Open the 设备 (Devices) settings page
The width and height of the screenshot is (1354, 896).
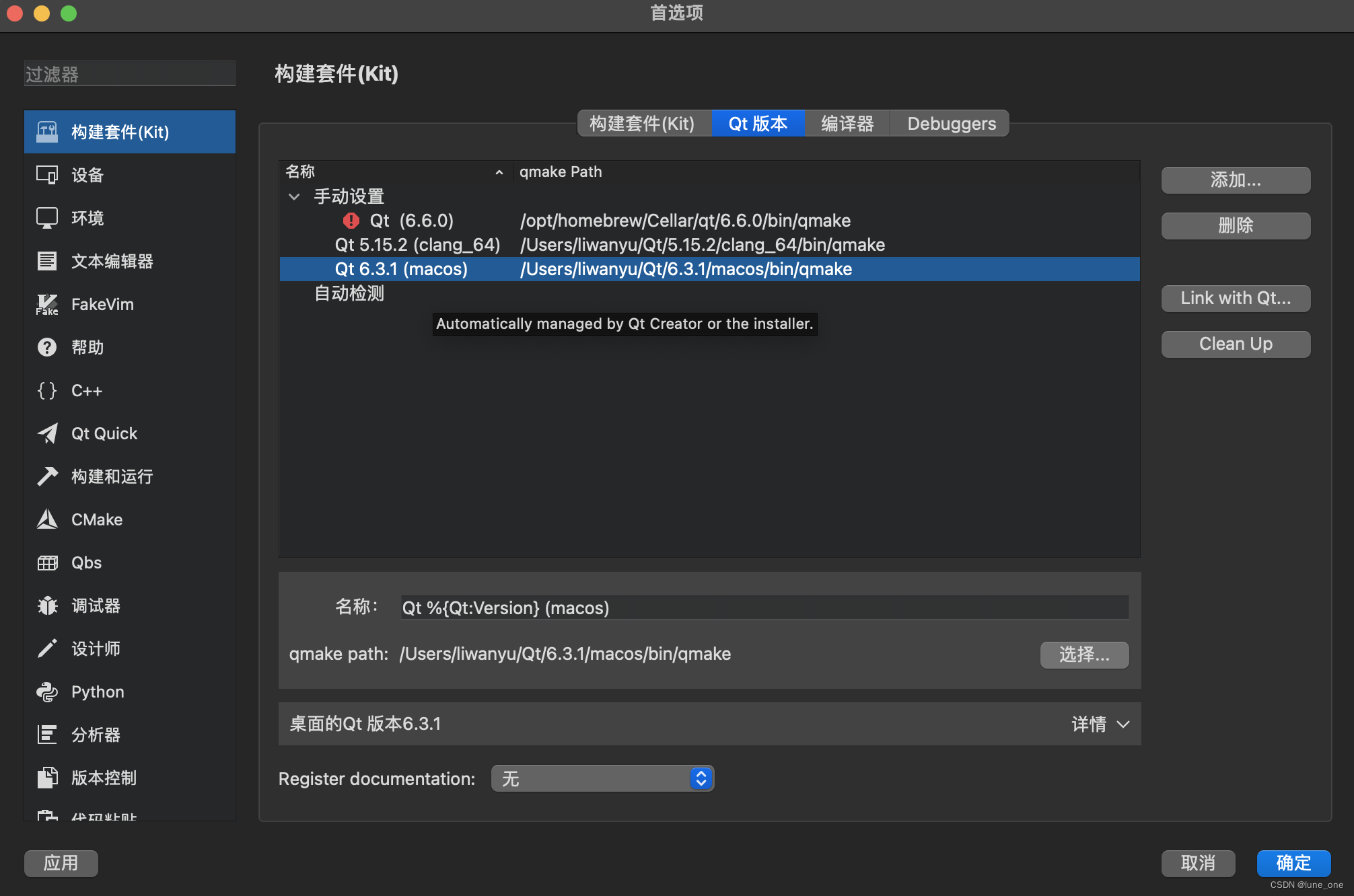[86, 175]
